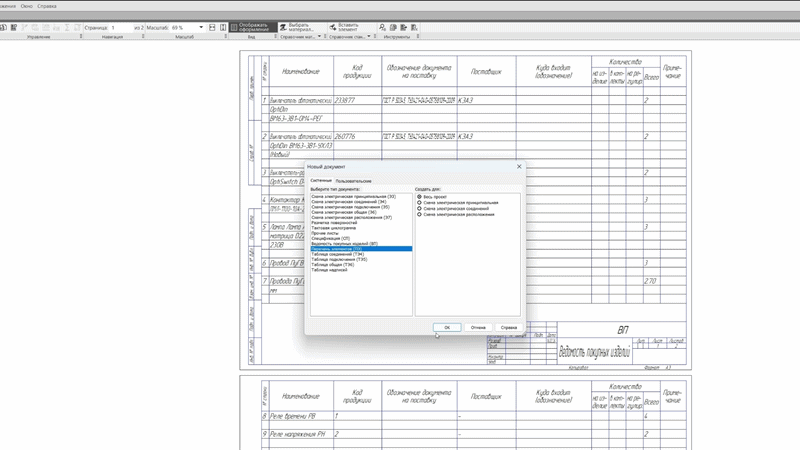Click the fit page width icon
This screenshot has width=800, height=450.
coord(212,28)
